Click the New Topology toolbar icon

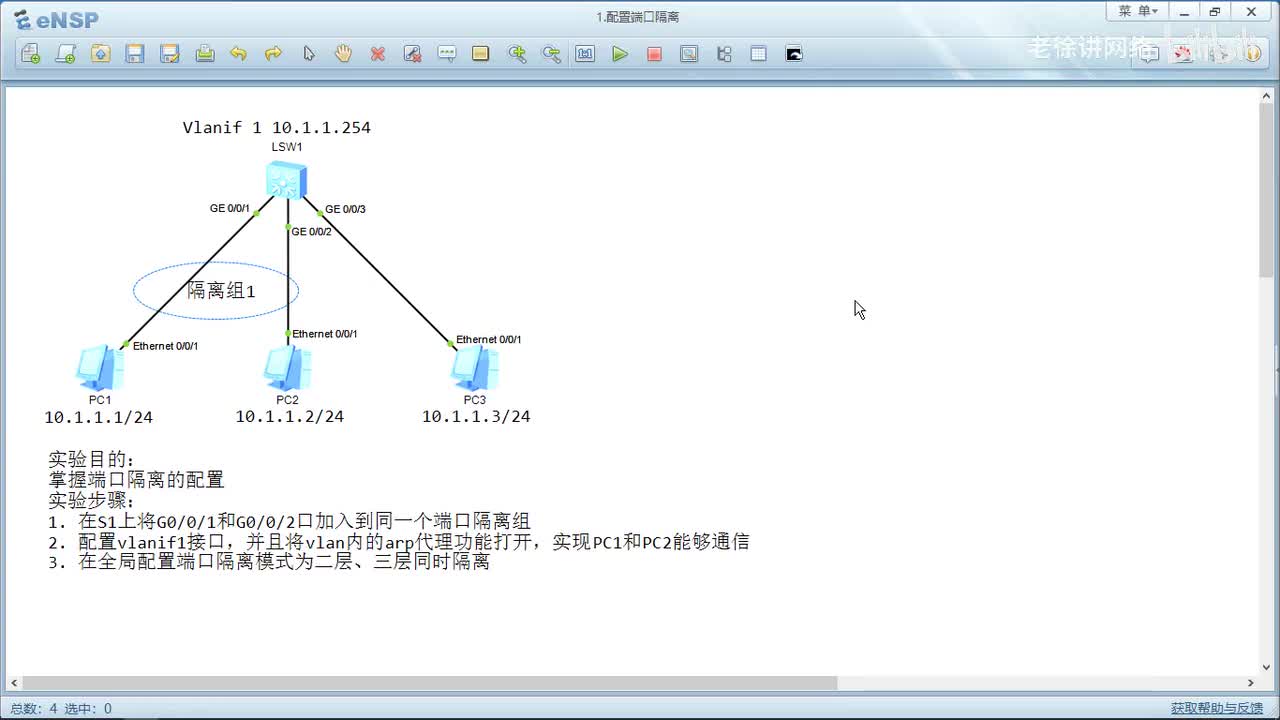pos(31,54)
